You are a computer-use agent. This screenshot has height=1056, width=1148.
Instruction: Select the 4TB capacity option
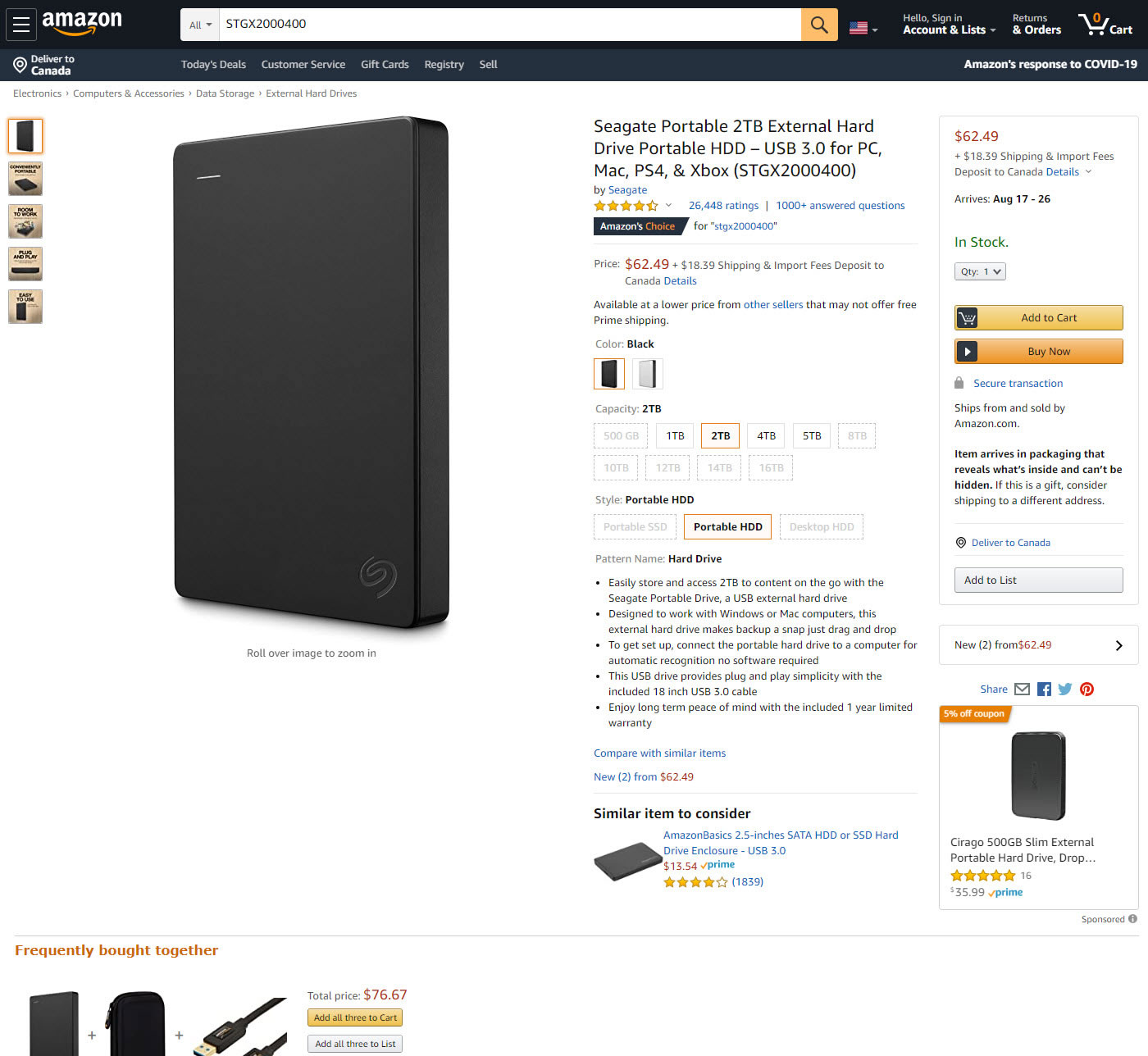pos(766,436)
